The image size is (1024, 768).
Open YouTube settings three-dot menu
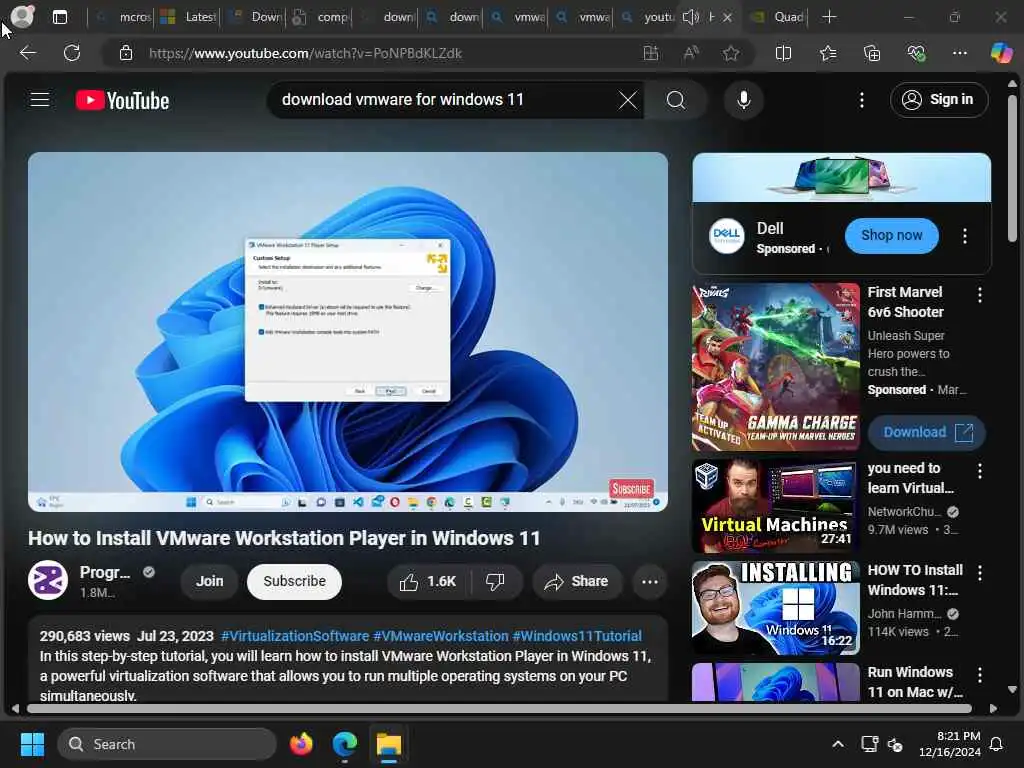[861, 100]
